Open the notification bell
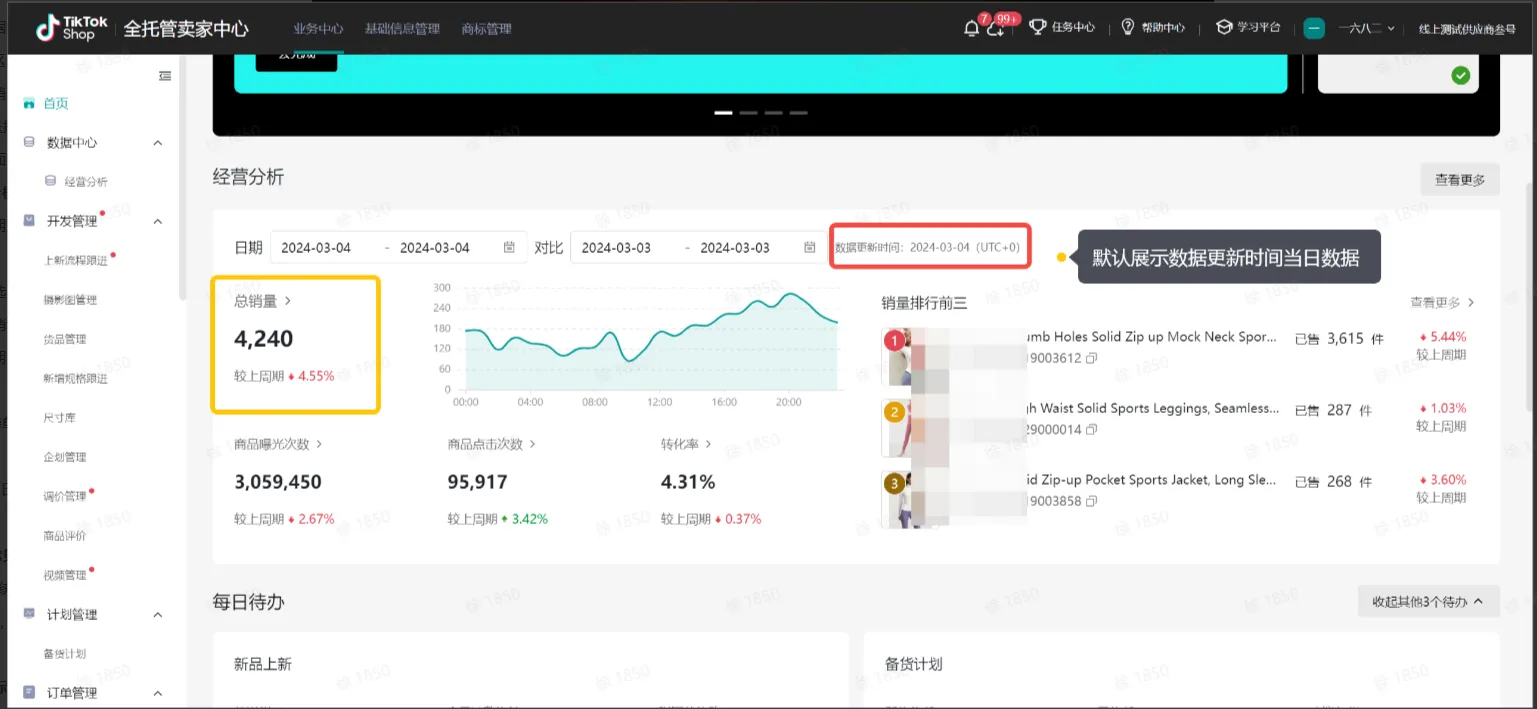 (971, 28)
